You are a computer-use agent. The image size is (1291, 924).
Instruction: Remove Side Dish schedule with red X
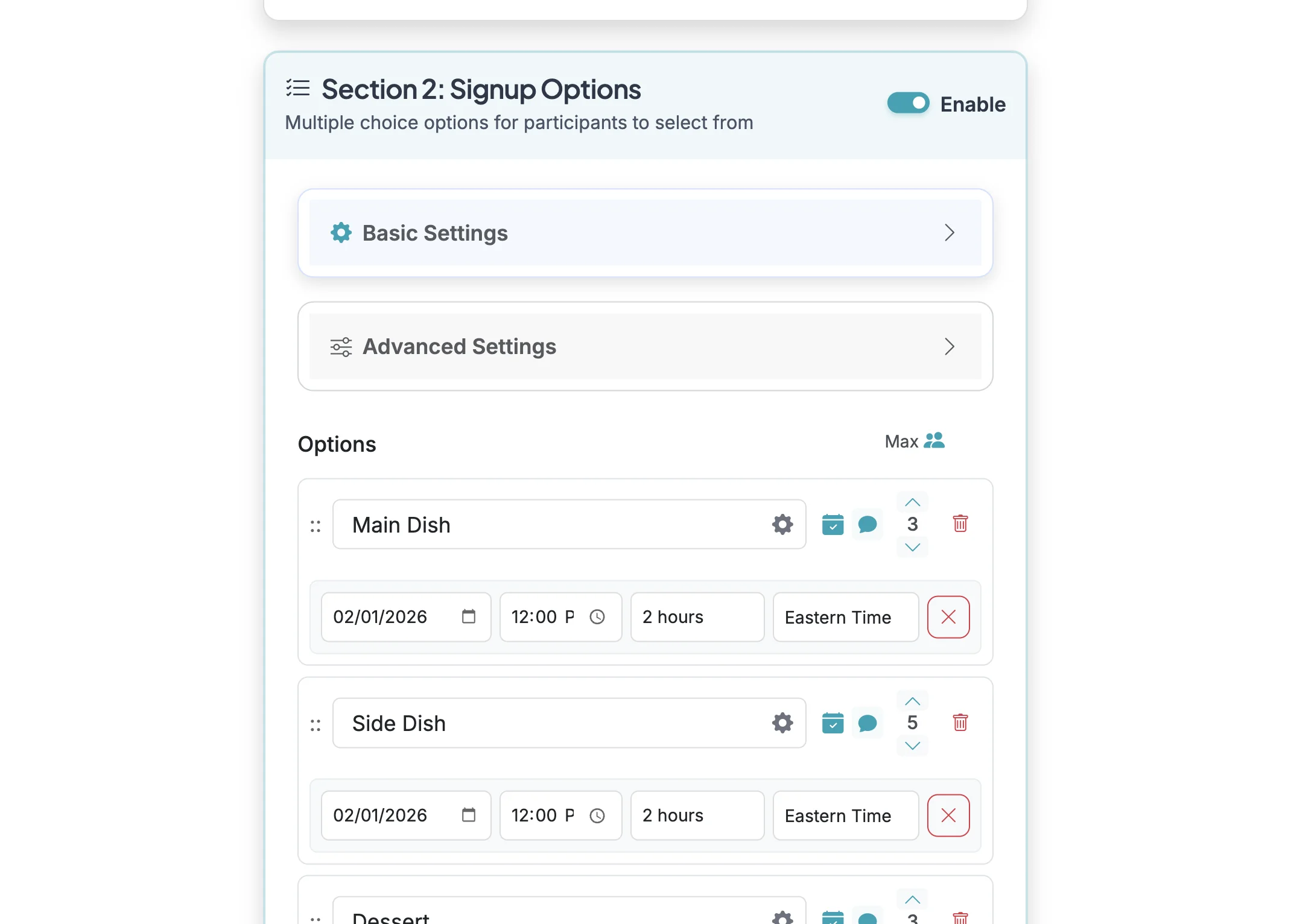(948, 815)
